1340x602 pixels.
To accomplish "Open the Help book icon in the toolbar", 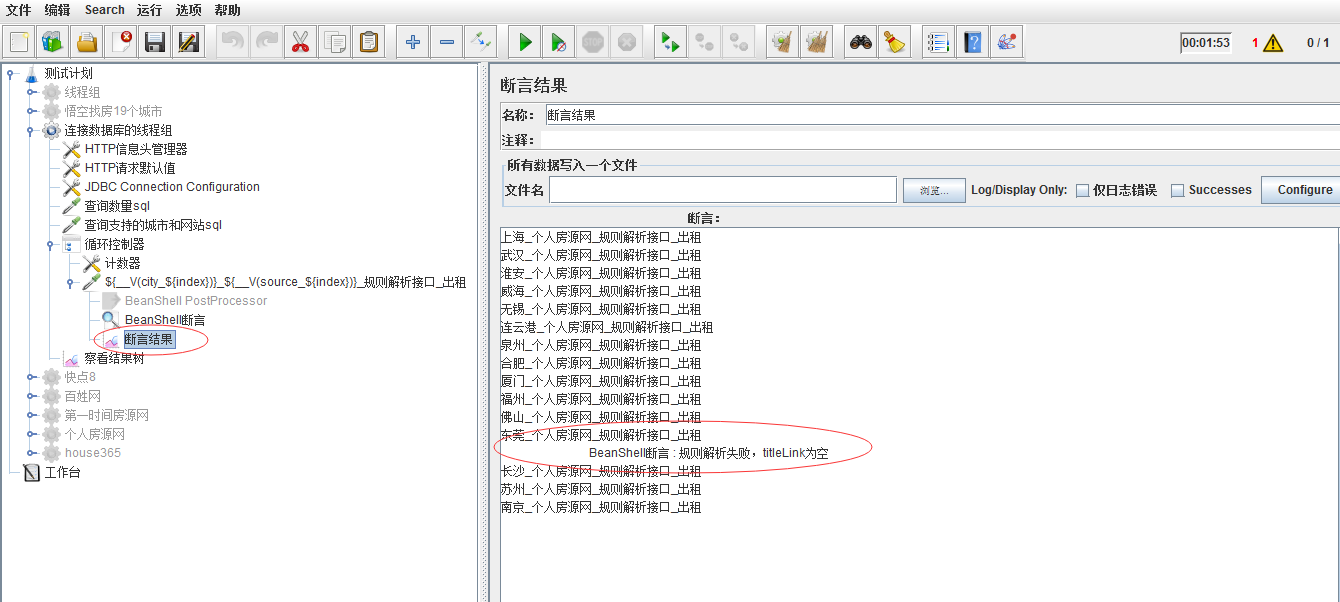I will point(971,41).
